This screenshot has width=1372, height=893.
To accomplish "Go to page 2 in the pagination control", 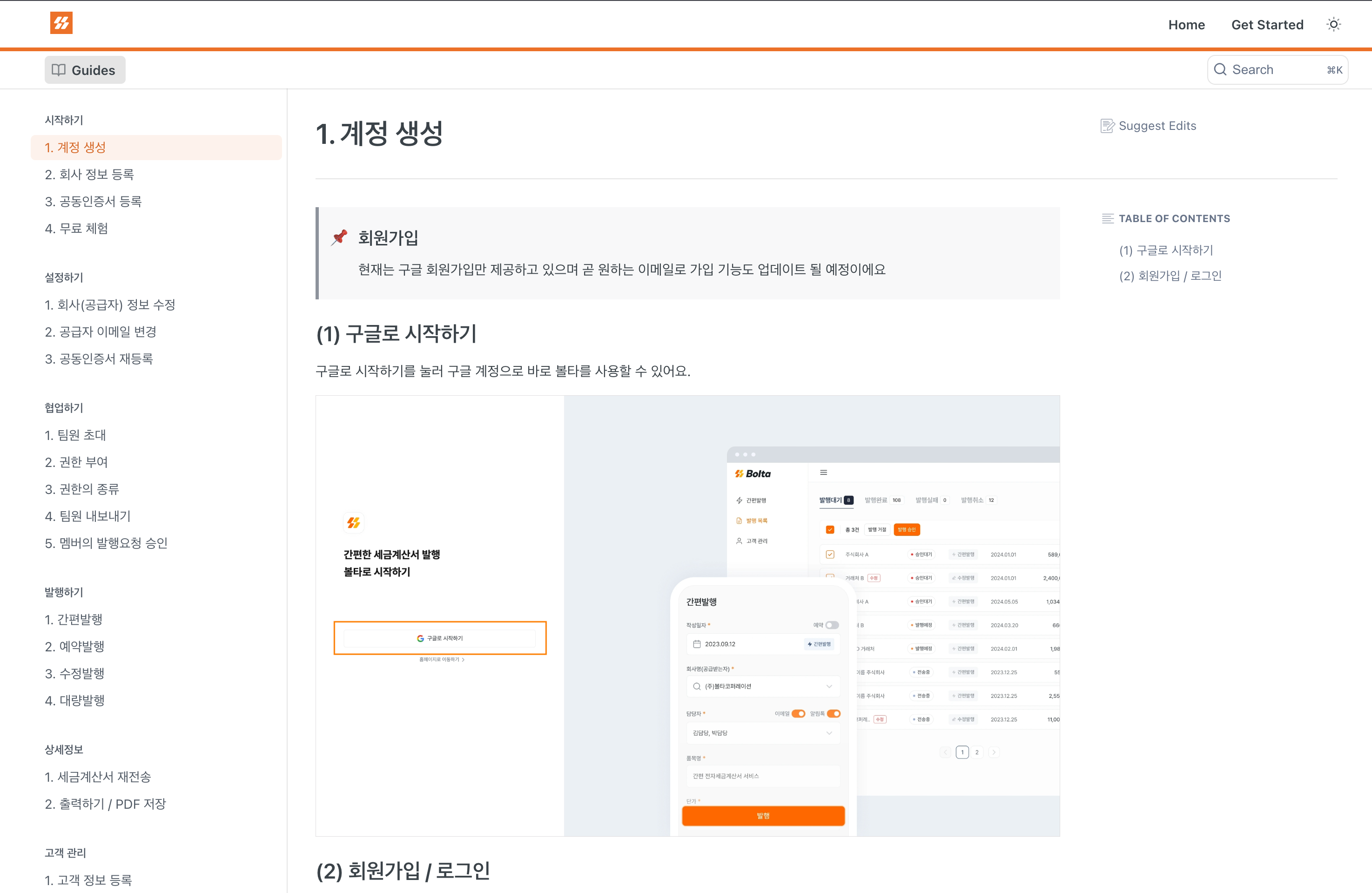I will click(976, 752).
